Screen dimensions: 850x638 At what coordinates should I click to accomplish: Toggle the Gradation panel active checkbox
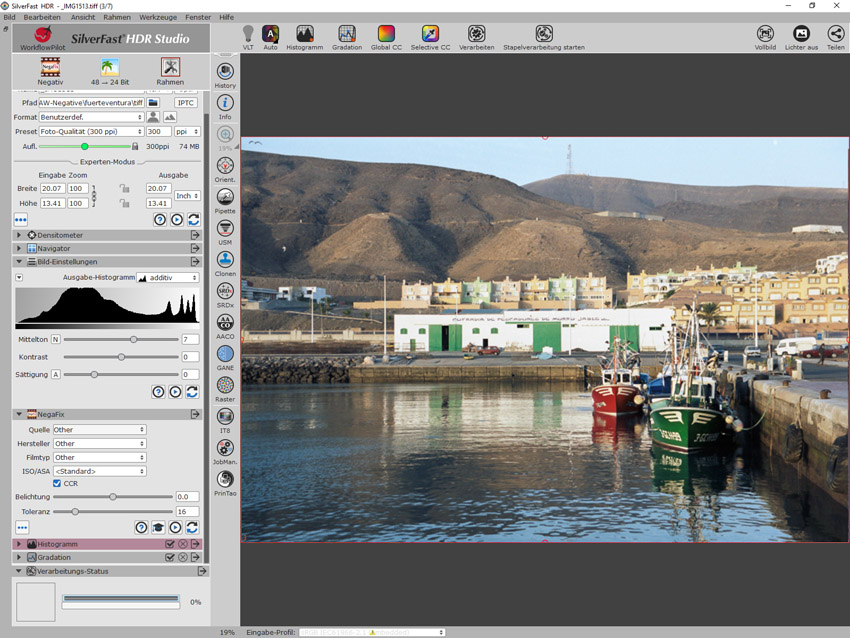[x=169, y=557]
